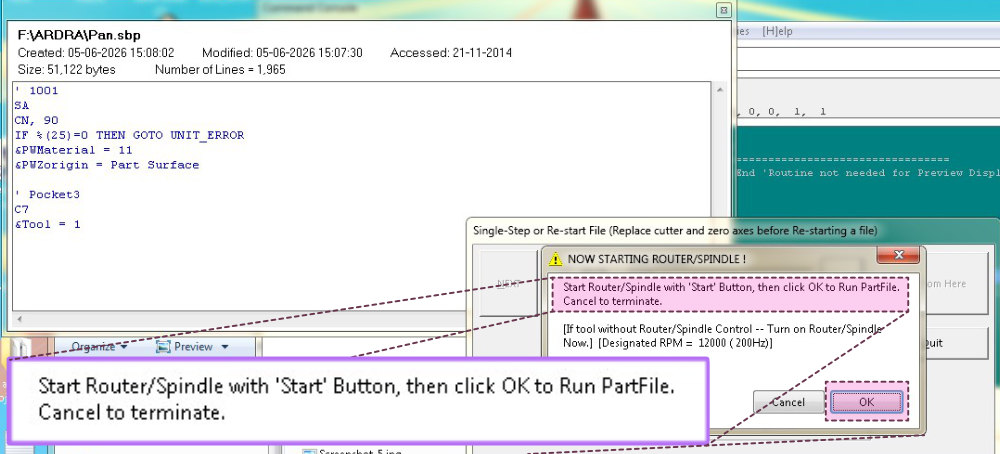Click the scroll up arrow in file view
Image resolution: width=1000 pixels, height=454 pixels.
coord(720,91)
